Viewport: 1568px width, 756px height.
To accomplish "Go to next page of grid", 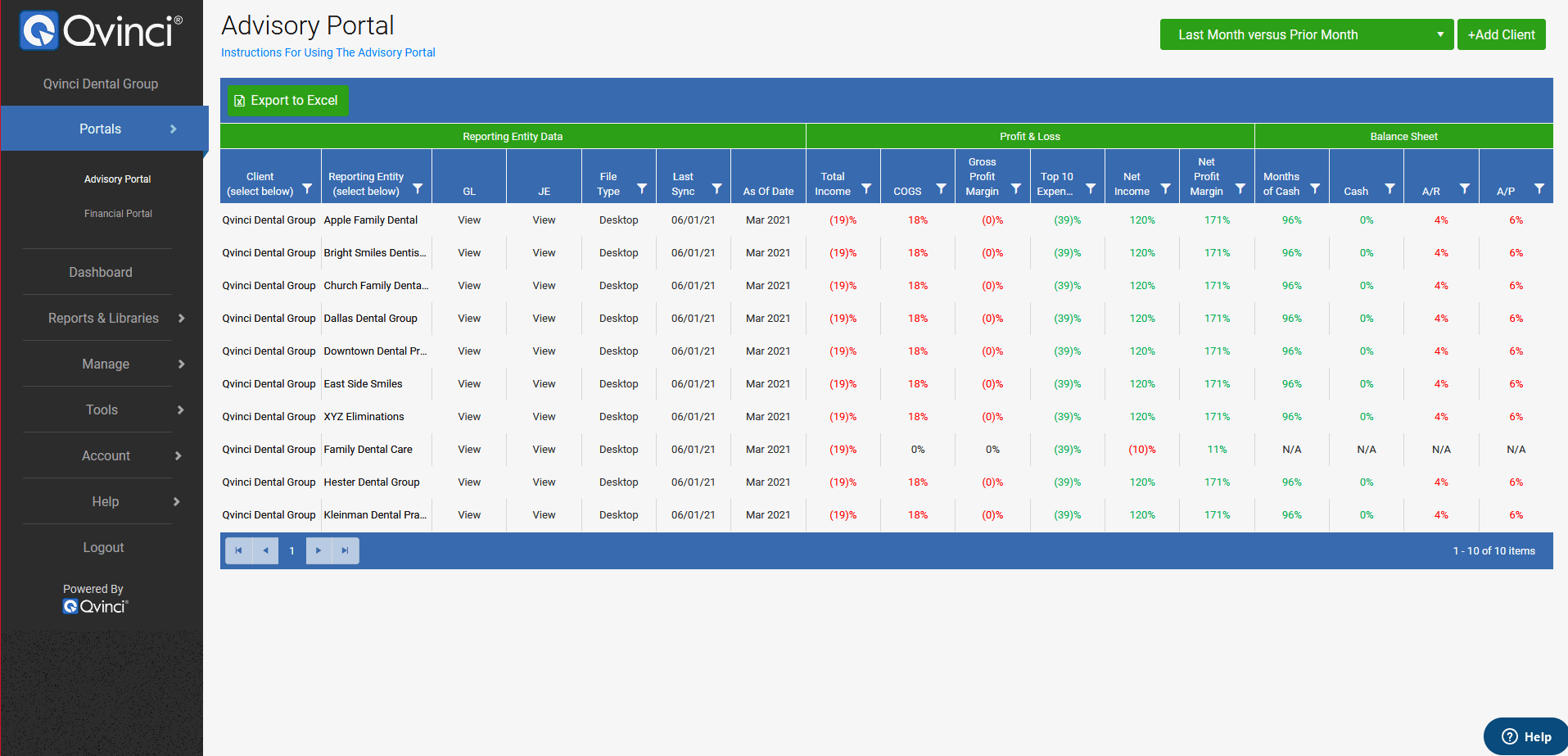I will click(319, 550).
